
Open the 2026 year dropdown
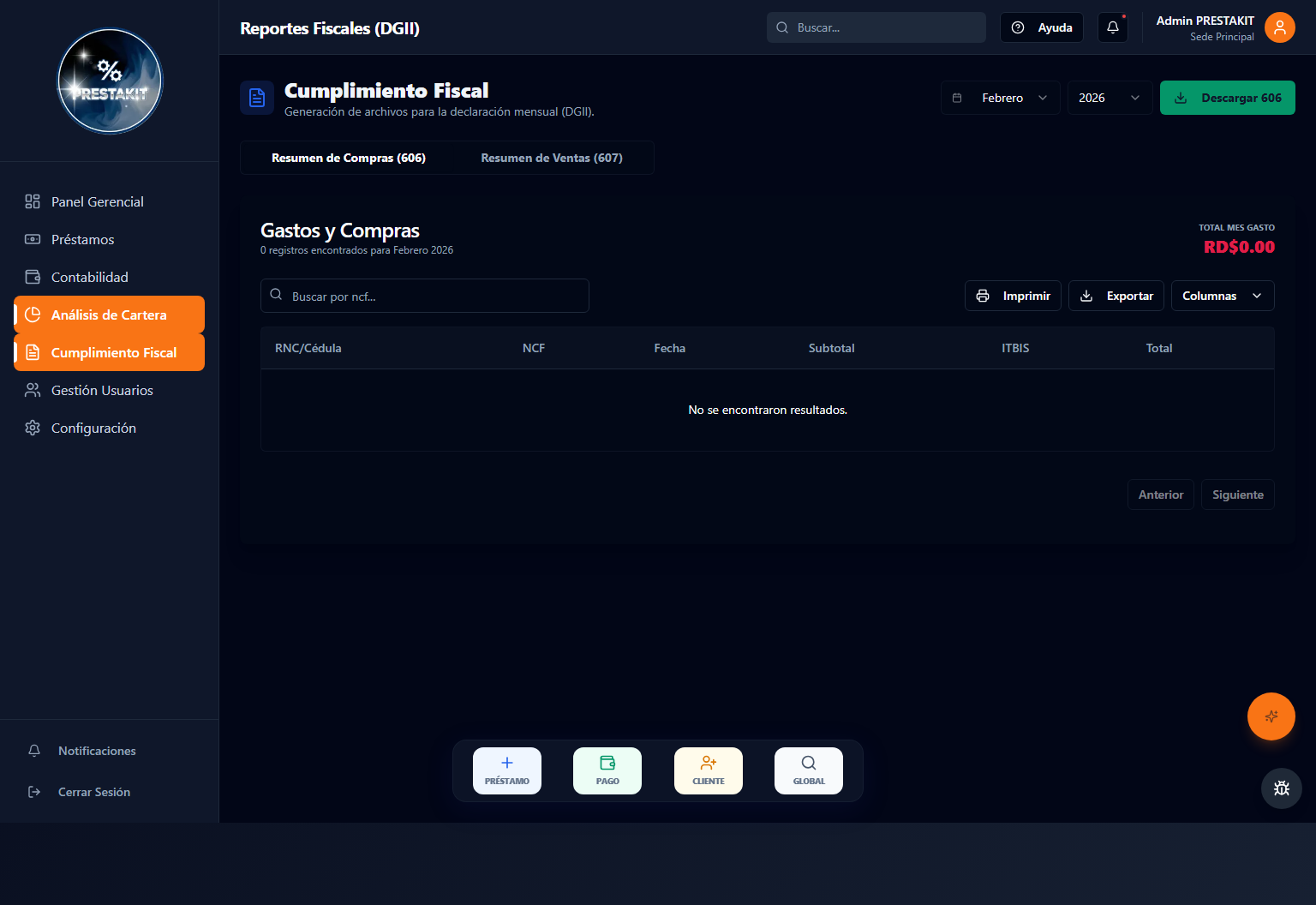[1110, 98]
